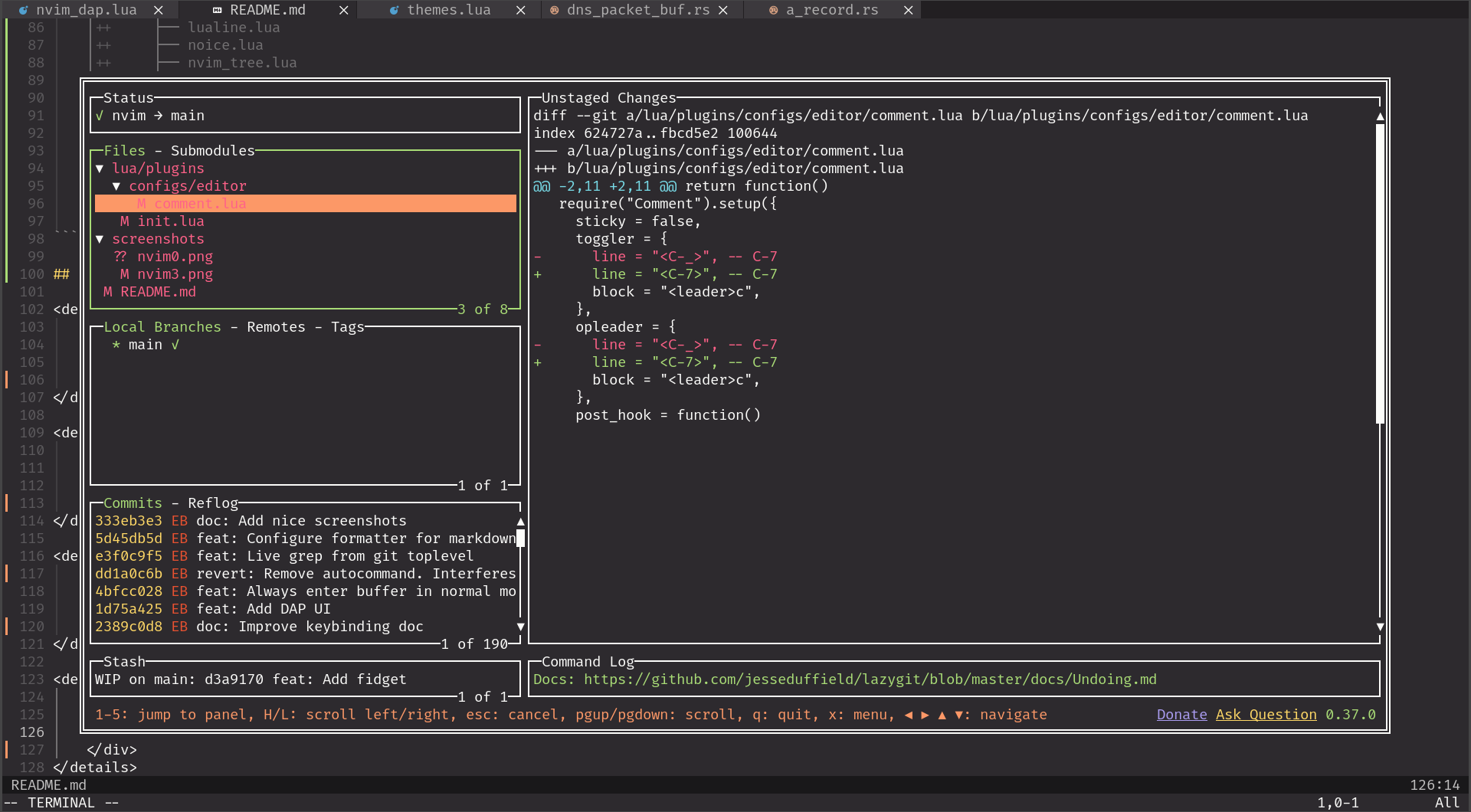The height and width of the screenshot is (812, 1471).
Task: Collapse the configs/editor folder
Action: (116, 186)
